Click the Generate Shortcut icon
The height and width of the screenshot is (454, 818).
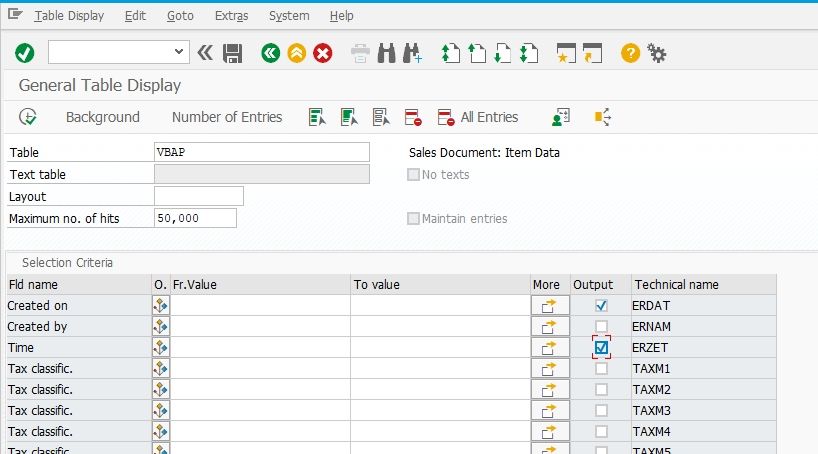pos(592,53)
